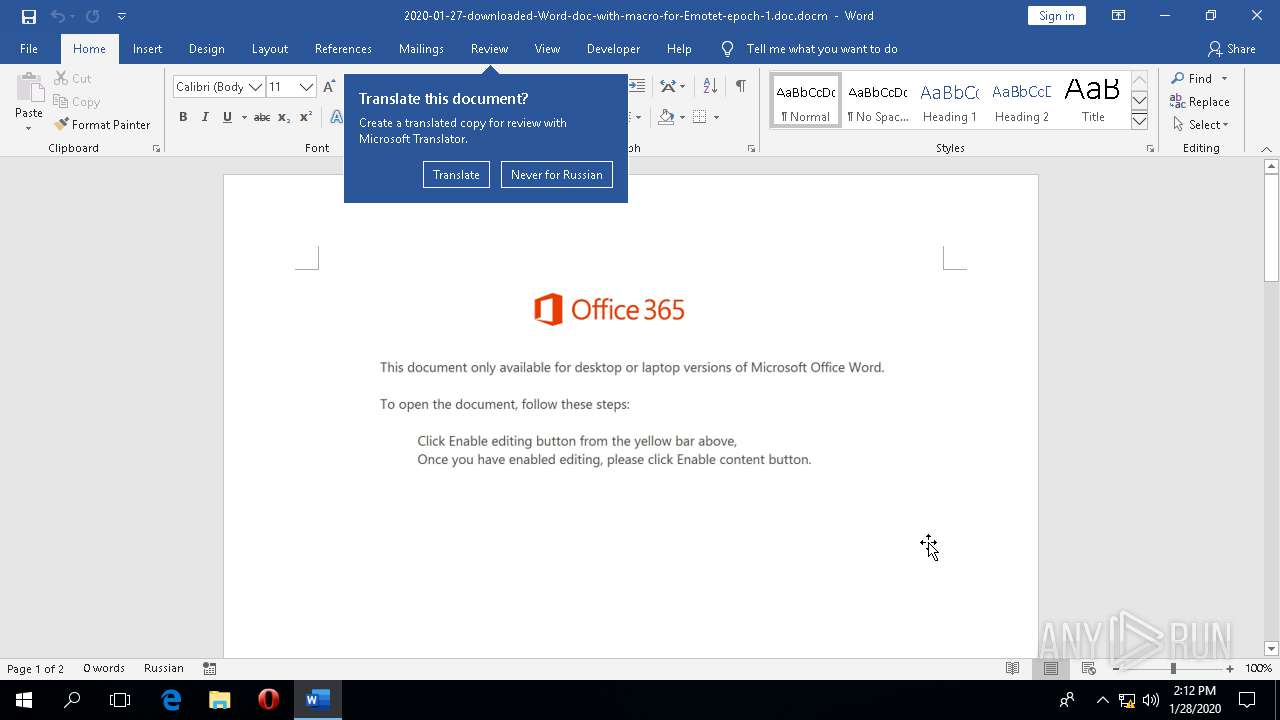The image size is (1280, 720).
Task: Open the Replace dialog
Action: point(1199,101)
